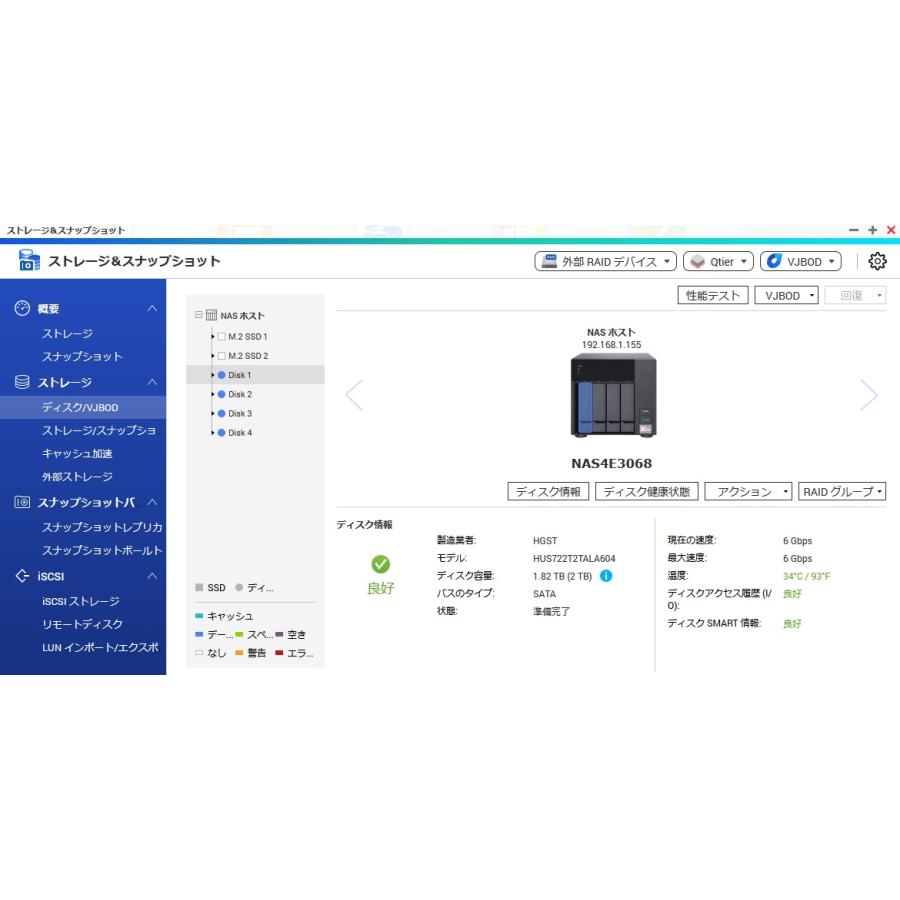Collapse the ストレージ sidebar section chevron
900x900 pixels.
(152, 382)
